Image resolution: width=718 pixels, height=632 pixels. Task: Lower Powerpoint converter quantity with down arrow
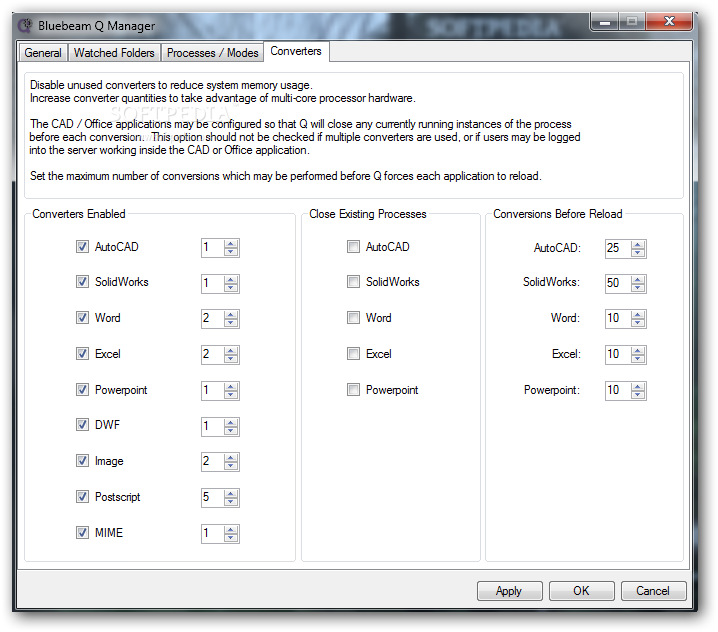231,395
